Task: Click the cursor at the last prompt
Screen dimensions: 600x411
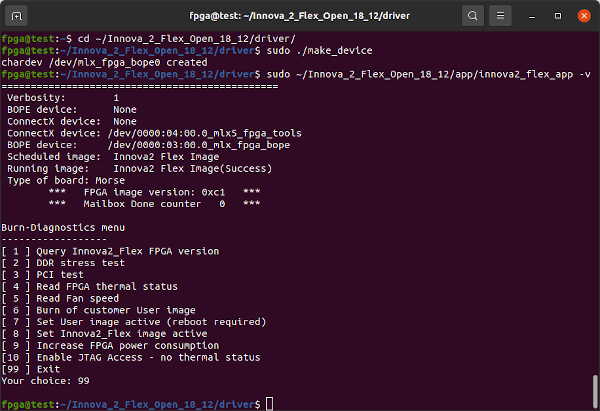Action: [x=270, y=404]
